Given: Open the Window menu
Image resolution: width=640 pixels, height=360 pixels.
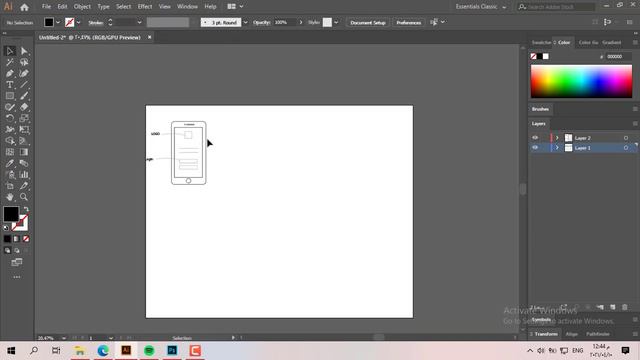Looking at the screenshot, I should point(187,7).
